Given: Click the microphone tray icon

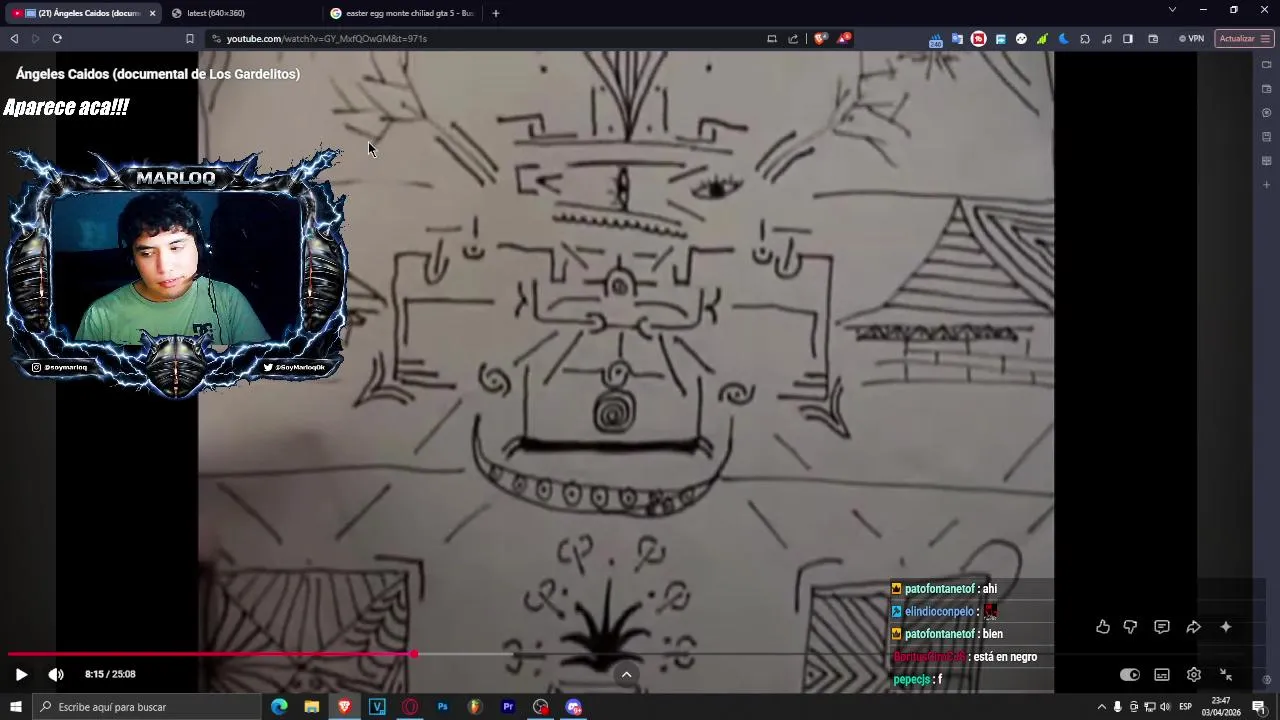Looking at the screenshot, I should click(1117, 707).
